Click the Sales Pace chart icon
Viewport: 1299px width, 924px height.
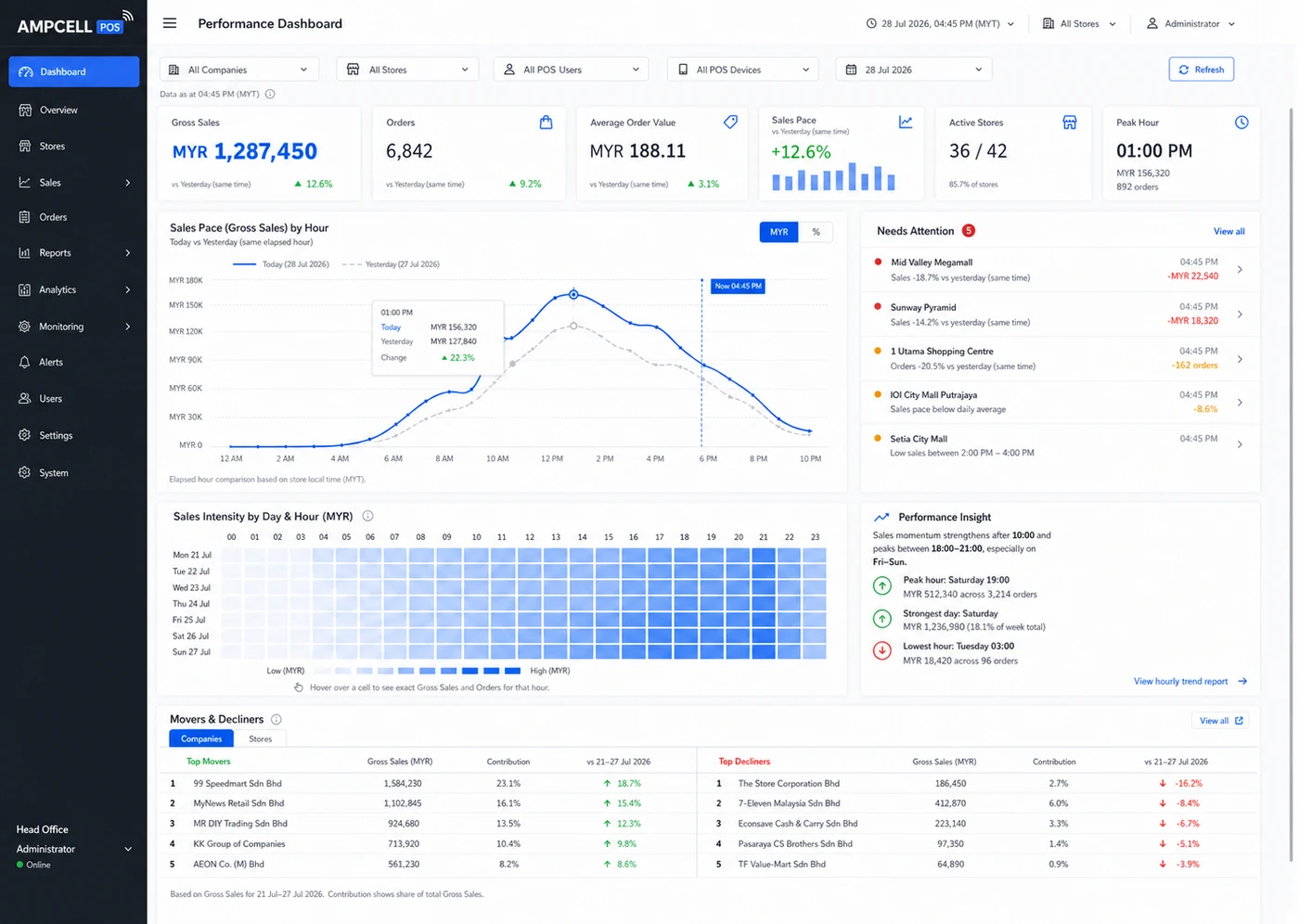(x=906, y=122)
